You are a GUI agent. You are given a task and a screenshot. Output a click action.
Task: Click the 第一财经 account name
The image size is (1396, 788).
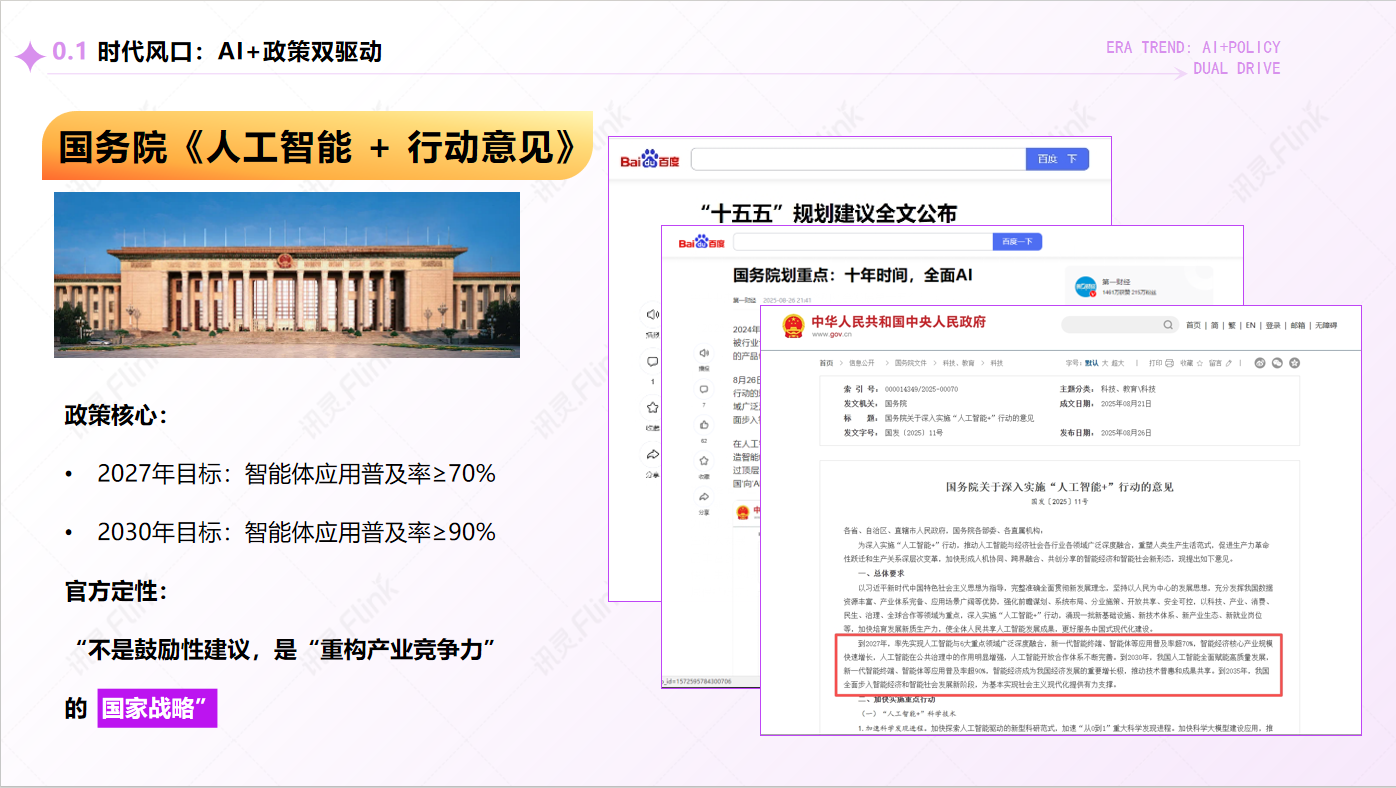(1114, 282)
